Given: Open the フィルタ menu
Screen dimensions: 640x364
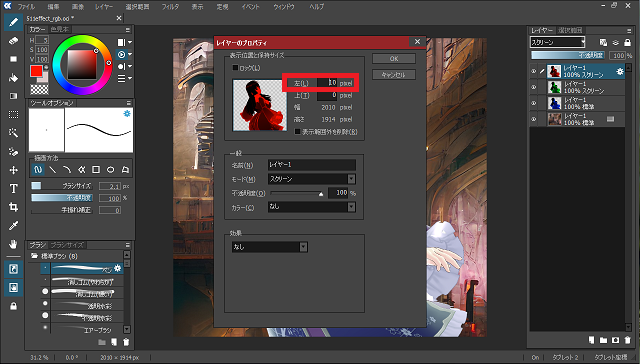Looking at the screenshot, I should tap(170, 7).
